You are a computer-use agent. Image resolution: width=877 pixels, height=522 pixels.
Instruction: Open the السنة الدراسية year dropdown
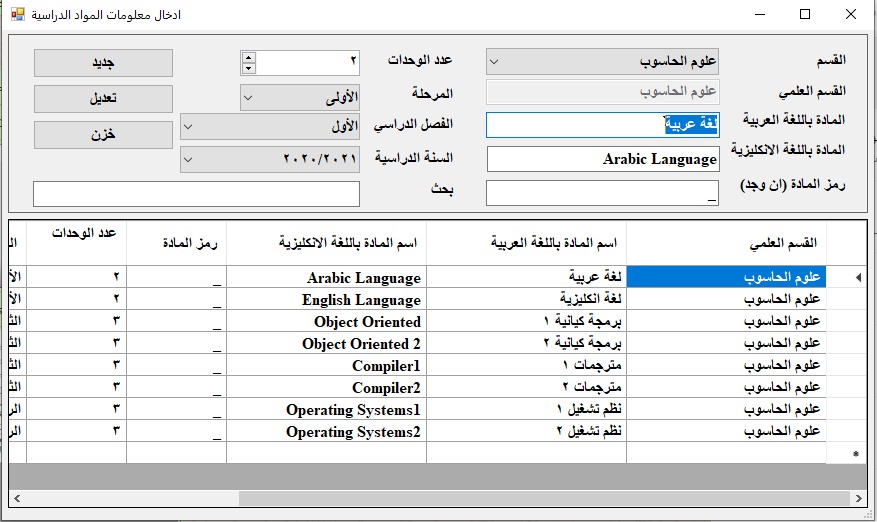pyautogui.click(x=270, y=159)
